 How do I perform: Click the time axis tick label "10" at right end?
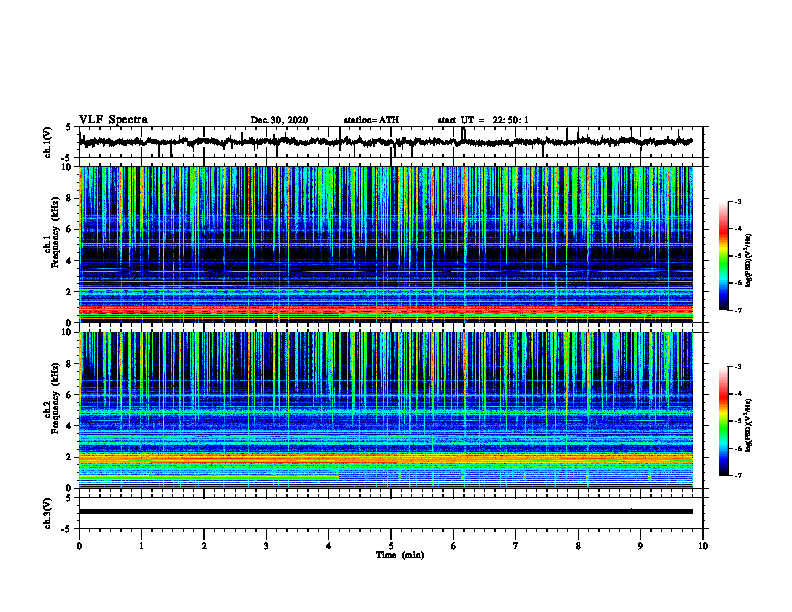(703, 546)
